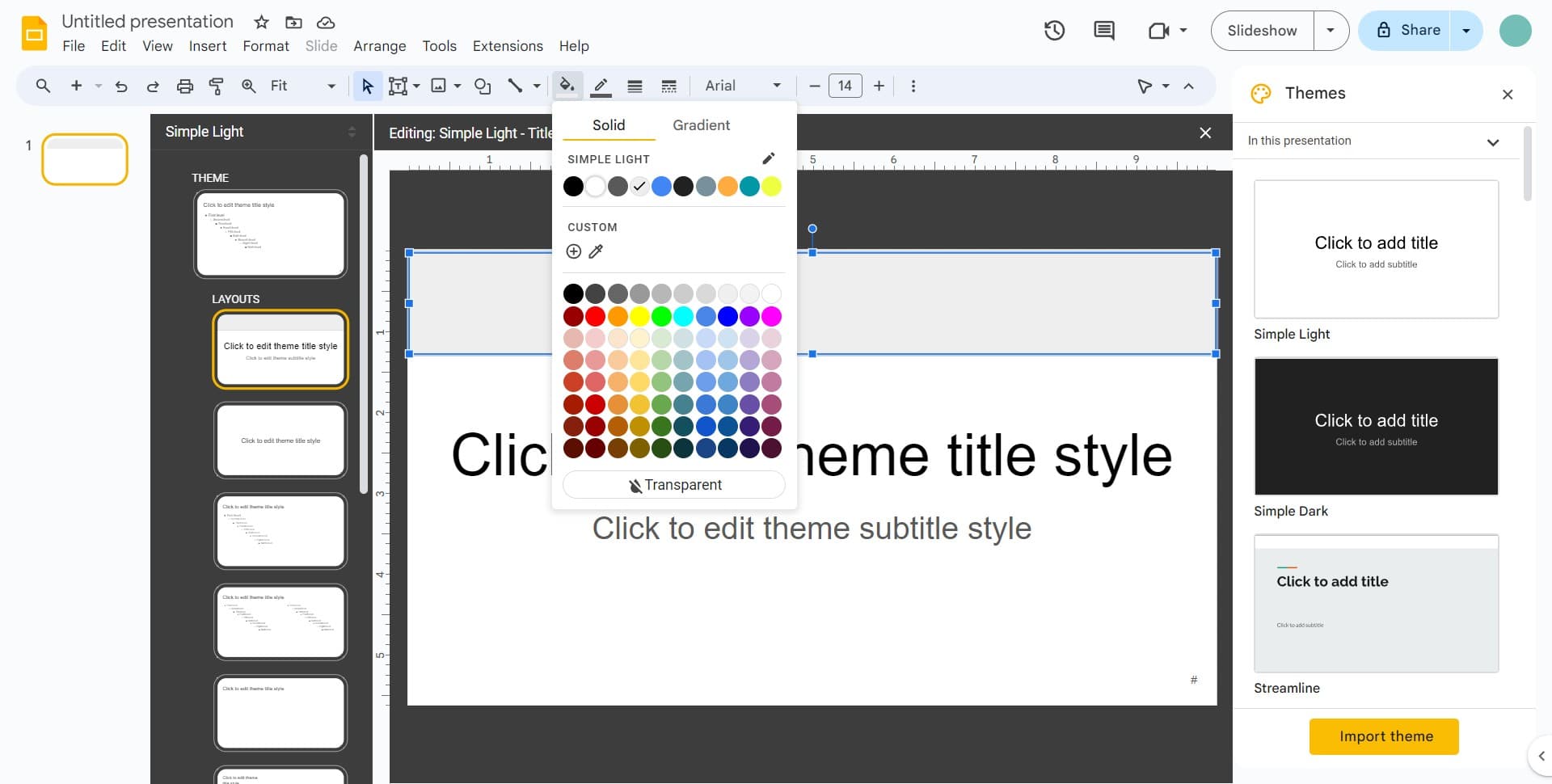
Task: Select the Solid fill tab
Action: pos(608,125)
